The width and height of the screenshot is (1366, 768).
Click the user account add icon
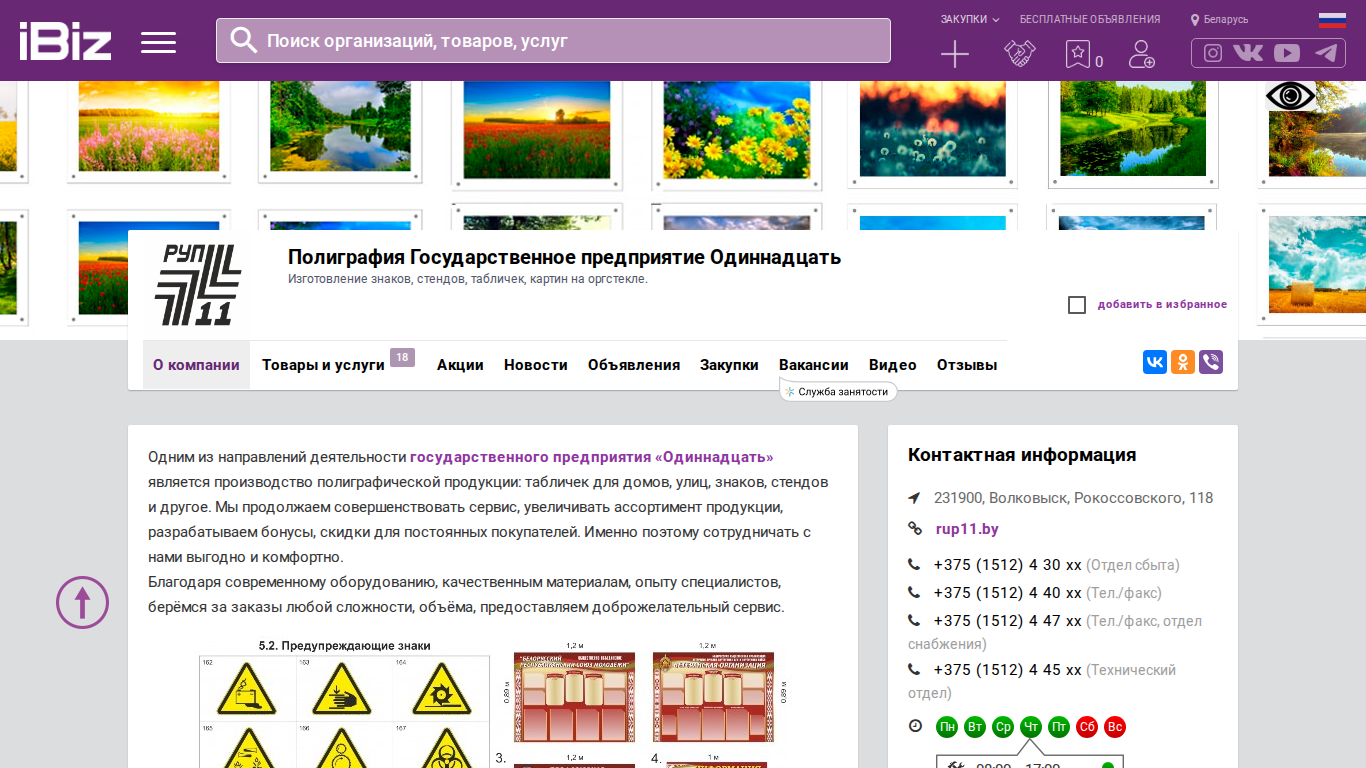1141,54
